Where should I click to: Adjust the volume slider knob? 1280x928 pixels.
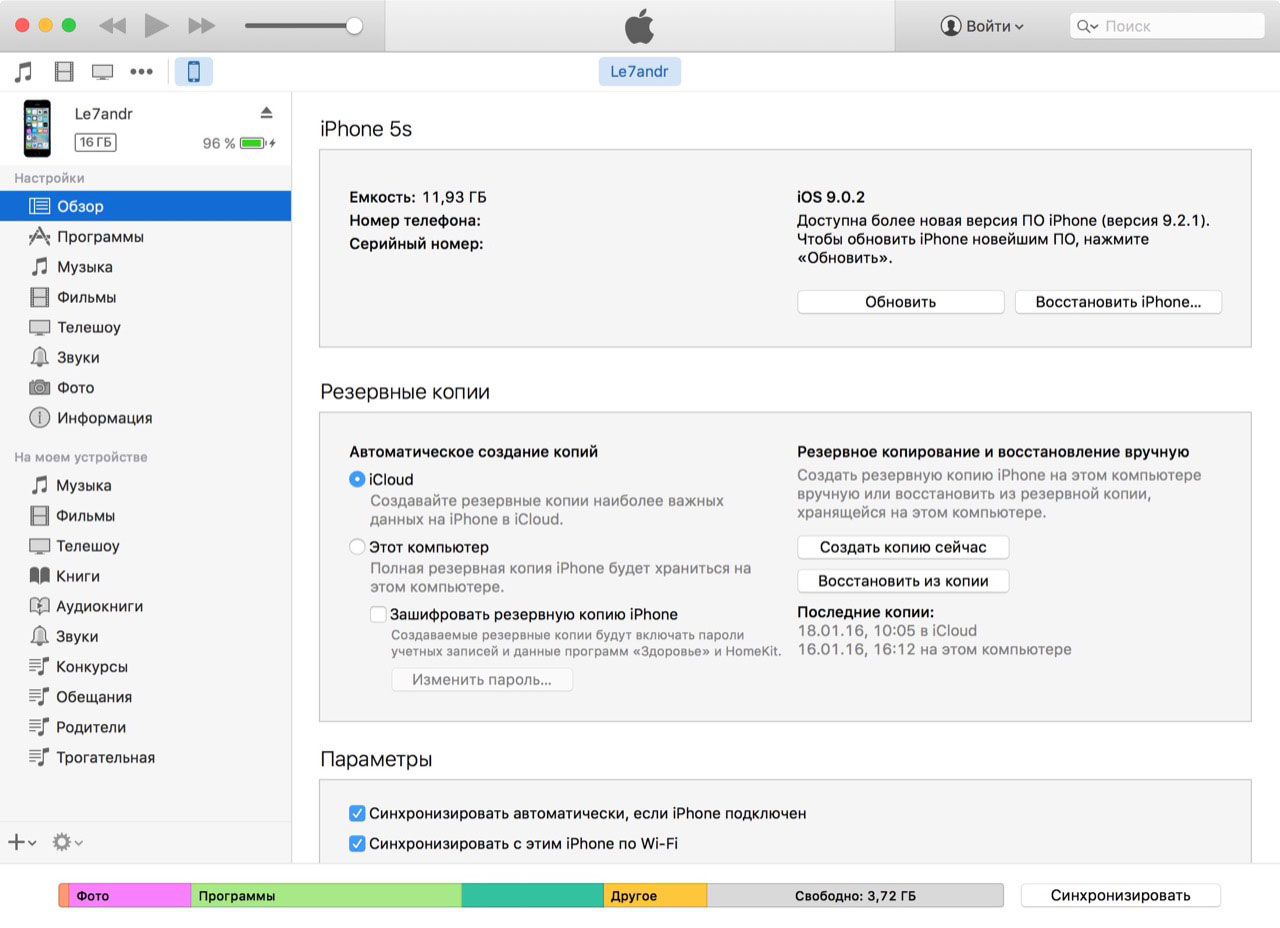[354, 26]
